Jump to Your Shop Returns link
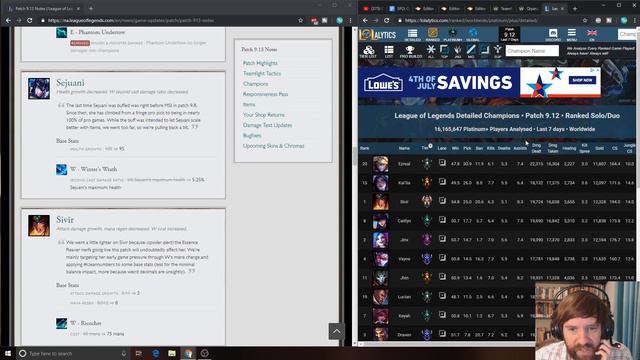This screenshot has width=640, height=360. pyautogui.click(x=264, y=115)
